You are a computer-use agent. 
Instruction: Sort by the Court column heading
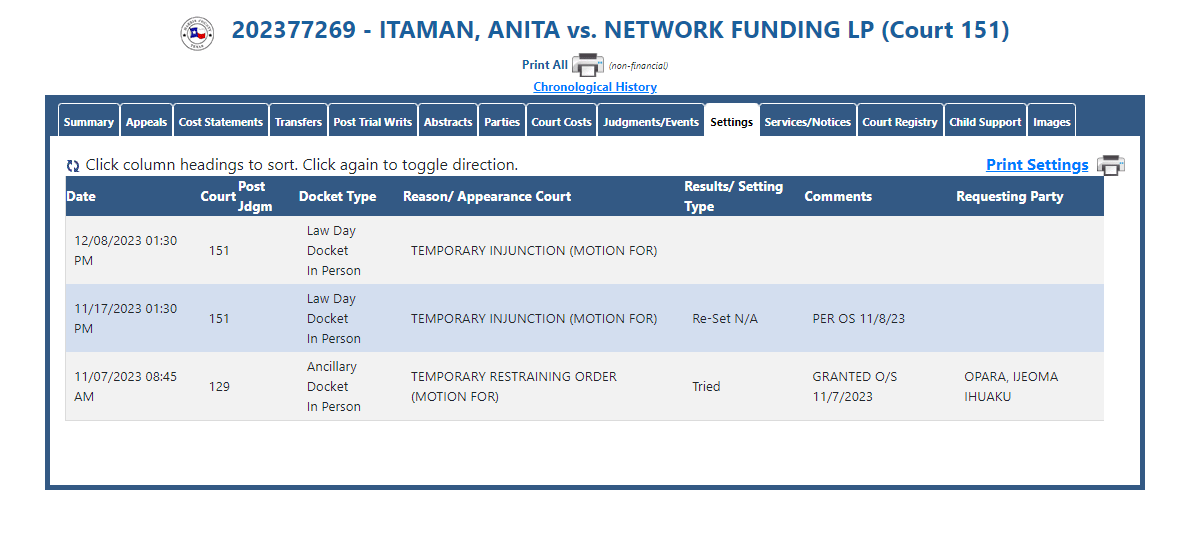point(218,196)
